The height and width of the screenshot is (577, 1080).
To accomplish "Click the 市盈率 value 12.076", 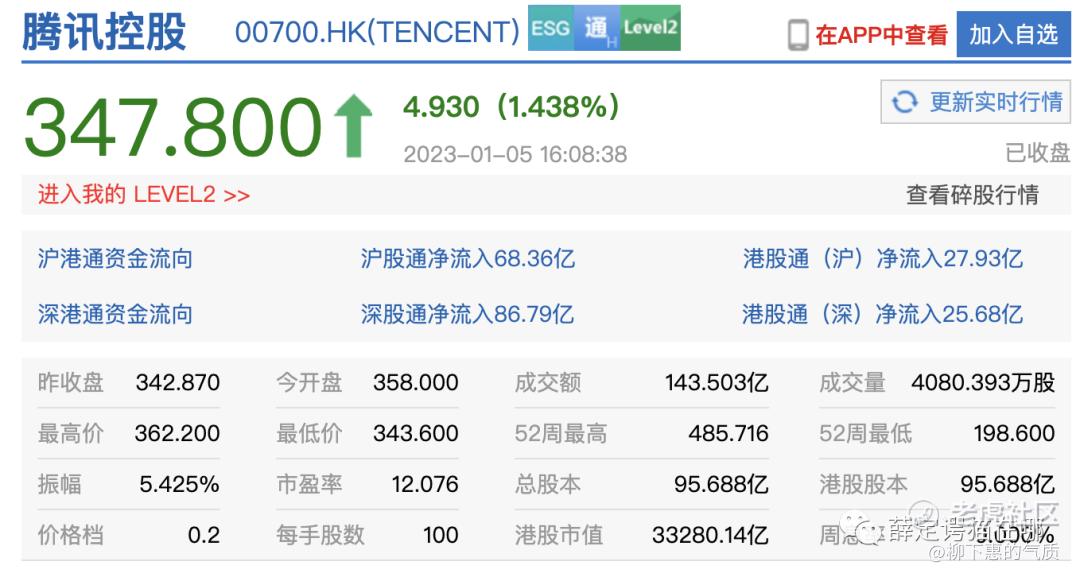I will 425,484.
